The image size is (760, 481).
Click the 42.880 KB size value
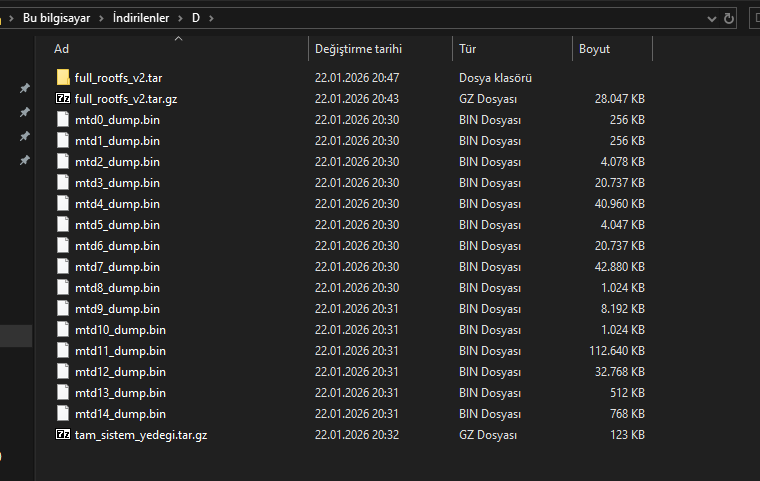tap(620, 267)
